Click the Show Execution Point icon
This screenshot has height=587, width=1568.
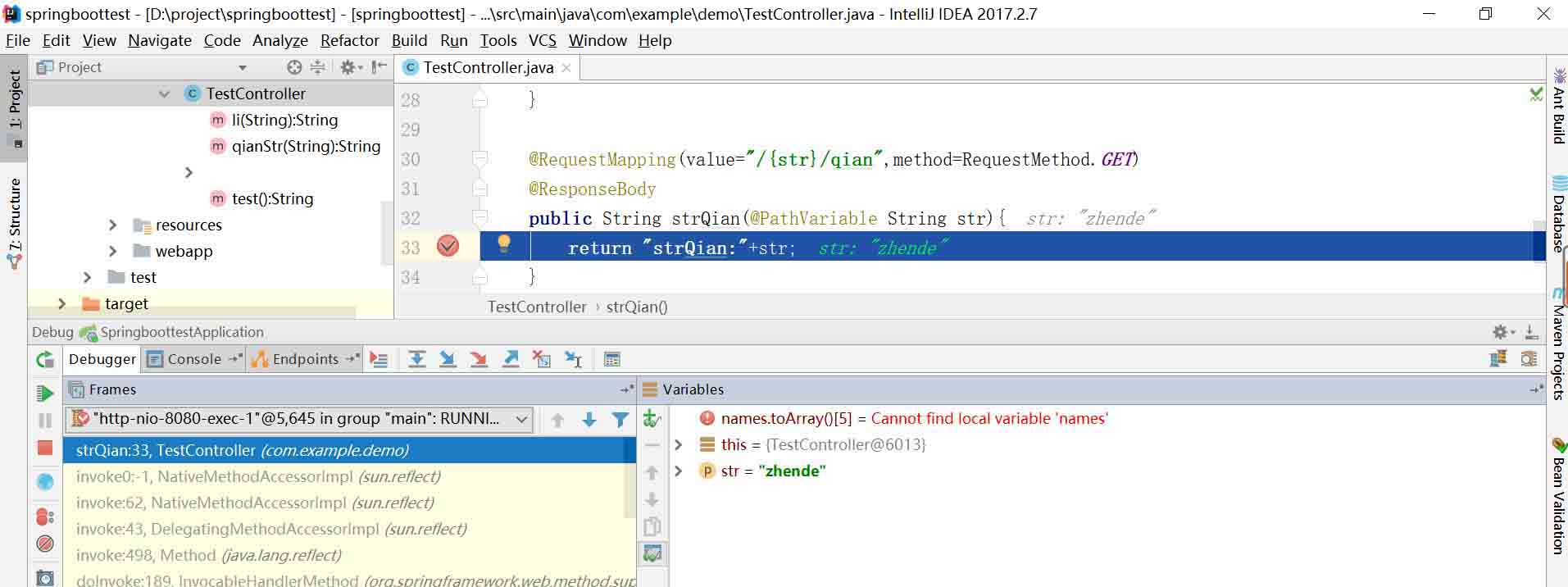pos(379,359)
